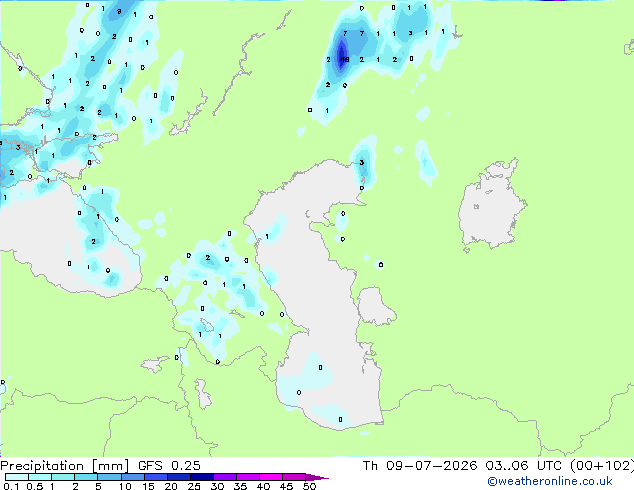This screenshot has width=634, height=490.
Task: Click the lightest 0.1–0.5 mm legend swatch
Action: click(17, 477)
